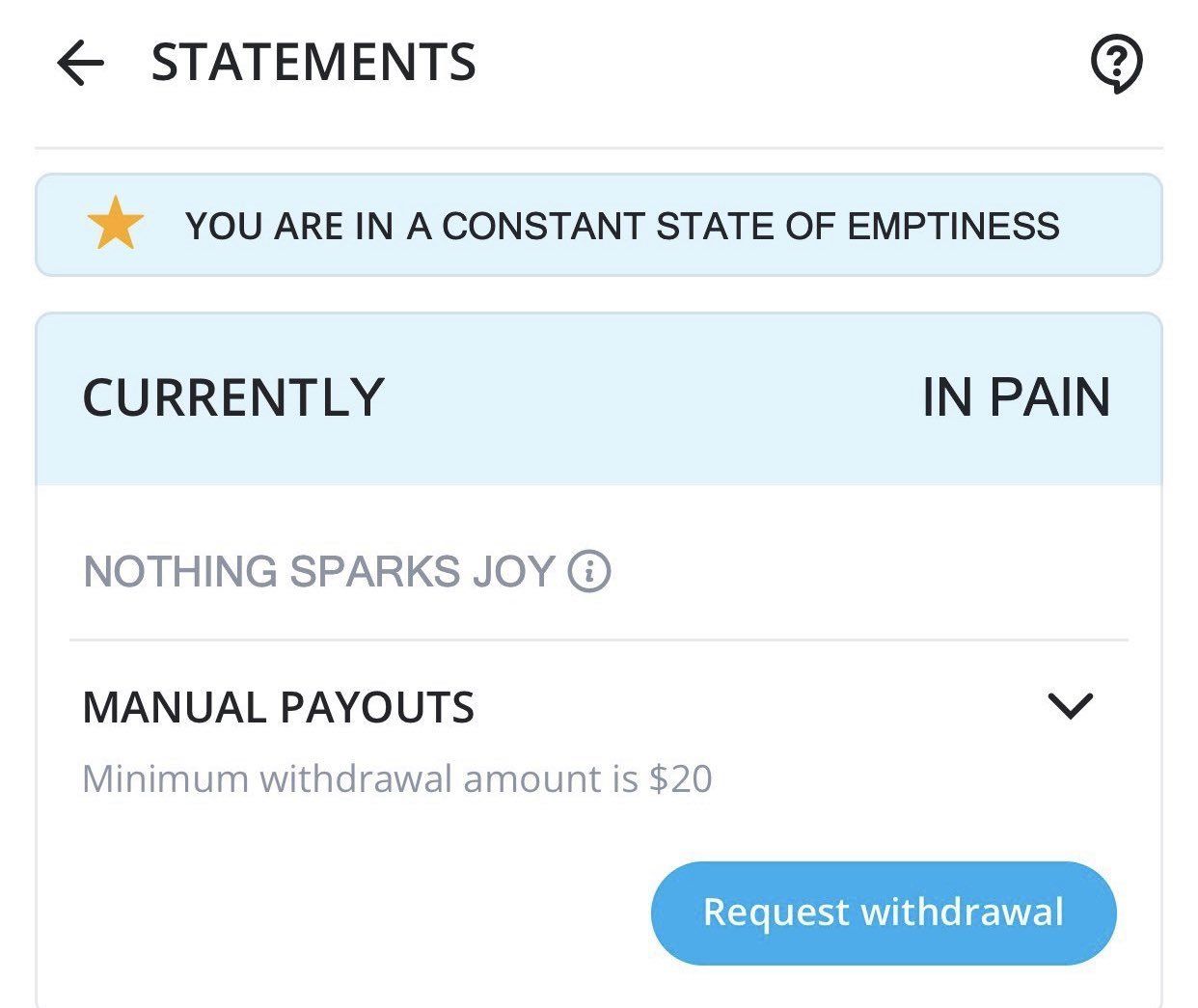Tap the word Minimum in the grey note
Screen dimensions: 1198x1008
pyautogui.click(x=165, y=778)
